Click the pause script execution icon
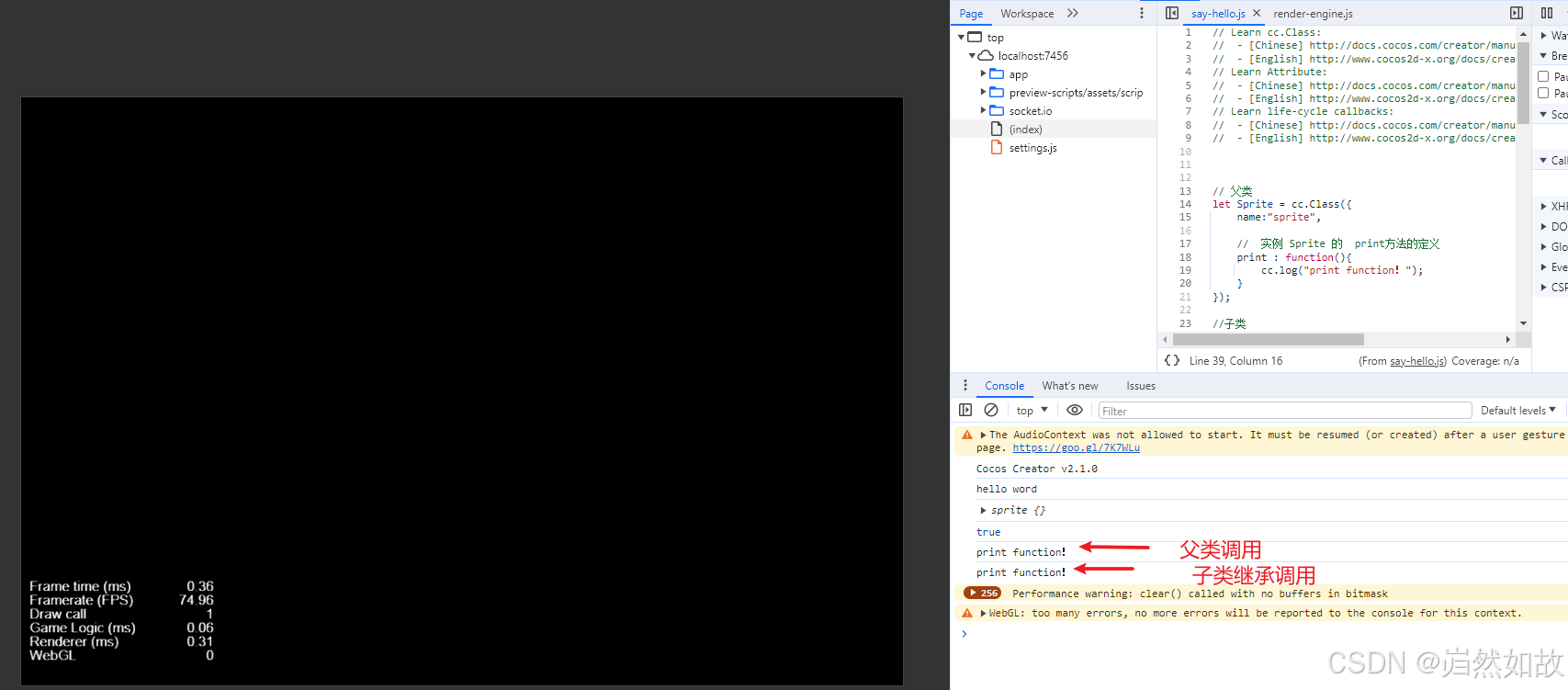The image size is (1568, 690). pos(1547,13)
